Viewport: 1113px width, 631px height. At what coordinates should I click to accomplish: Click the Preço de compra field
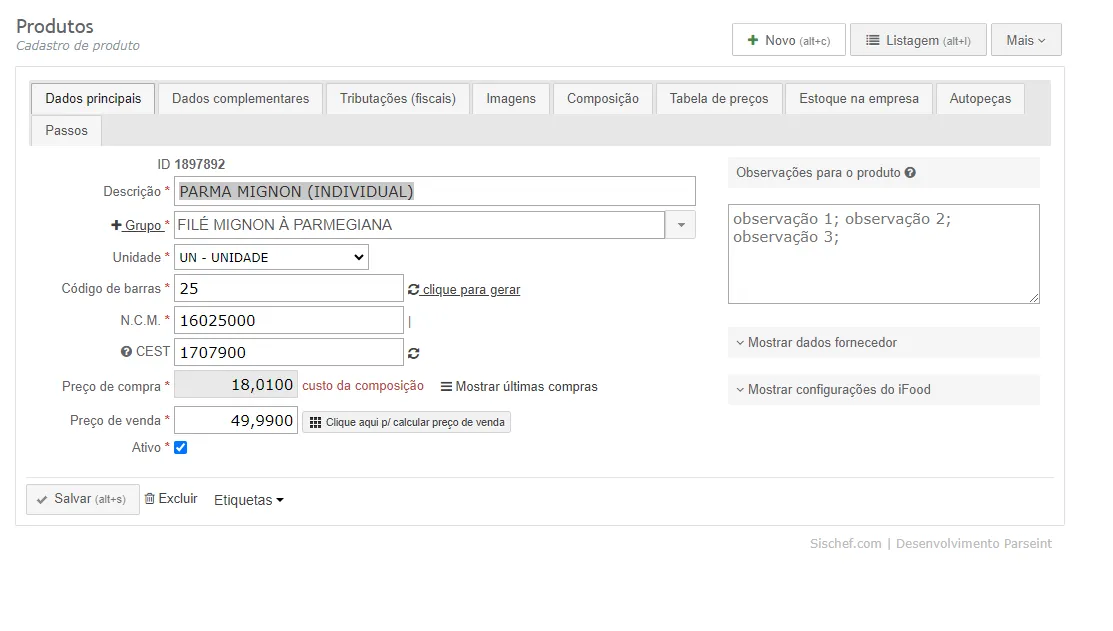[x=236, y=385]
